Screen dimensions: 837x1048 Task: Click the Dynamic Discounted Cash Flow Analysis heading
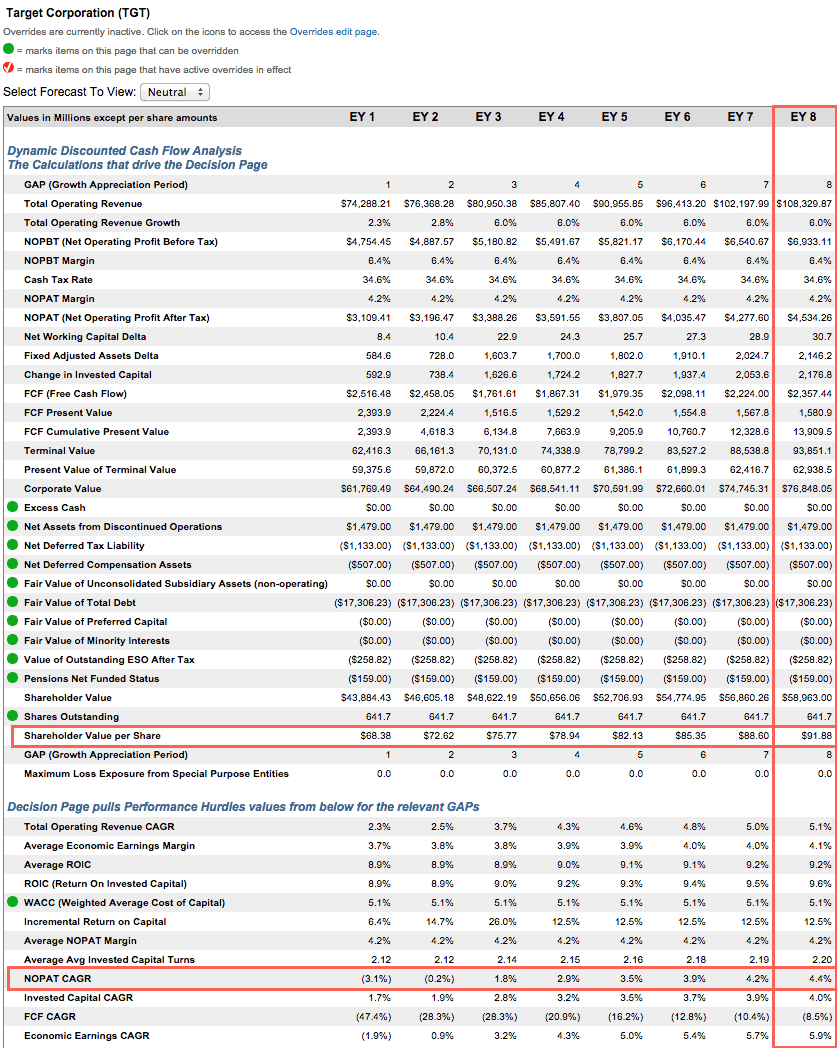pos(125,151)
